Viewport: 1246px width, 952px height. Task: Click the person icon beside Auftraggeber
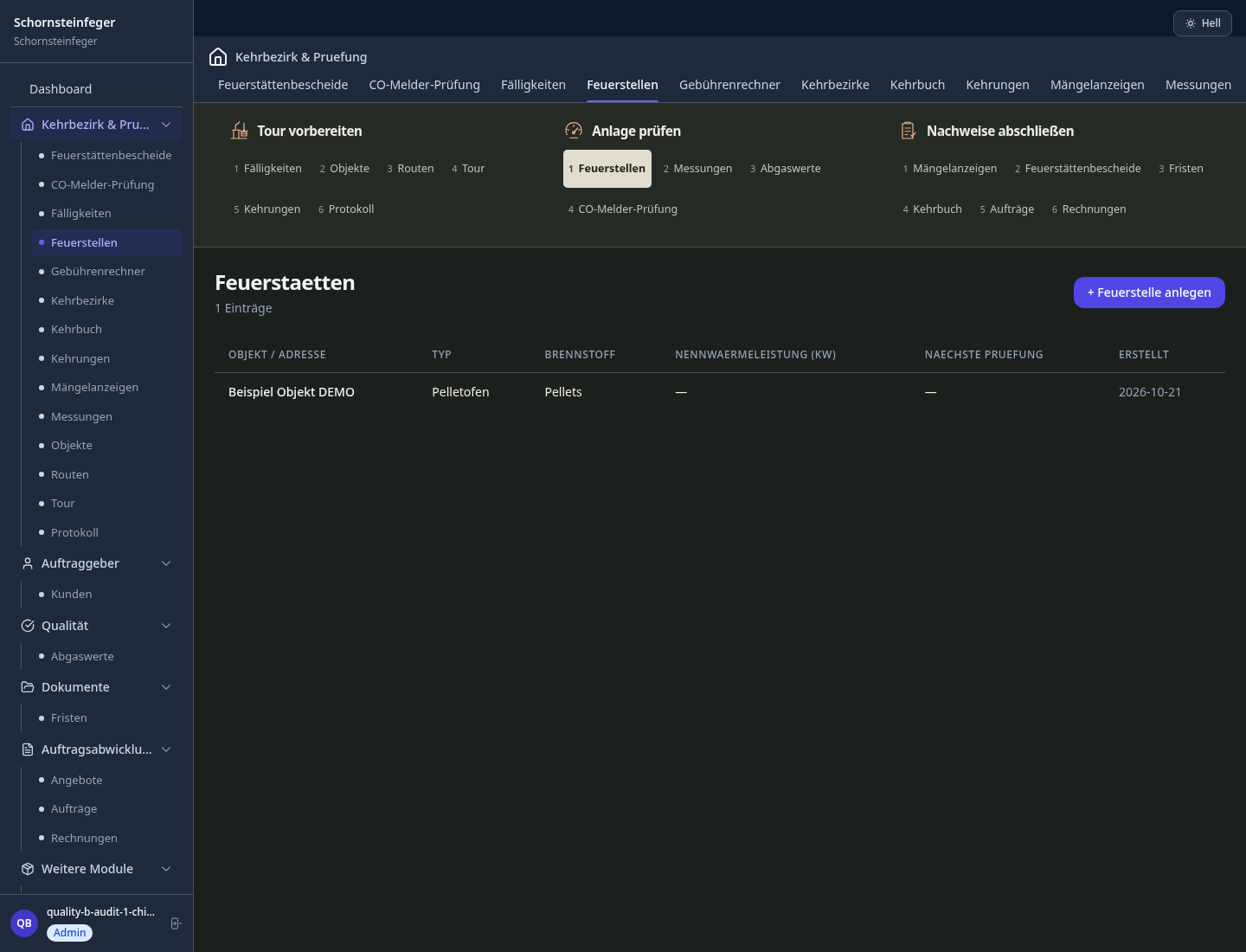point(28,563)
